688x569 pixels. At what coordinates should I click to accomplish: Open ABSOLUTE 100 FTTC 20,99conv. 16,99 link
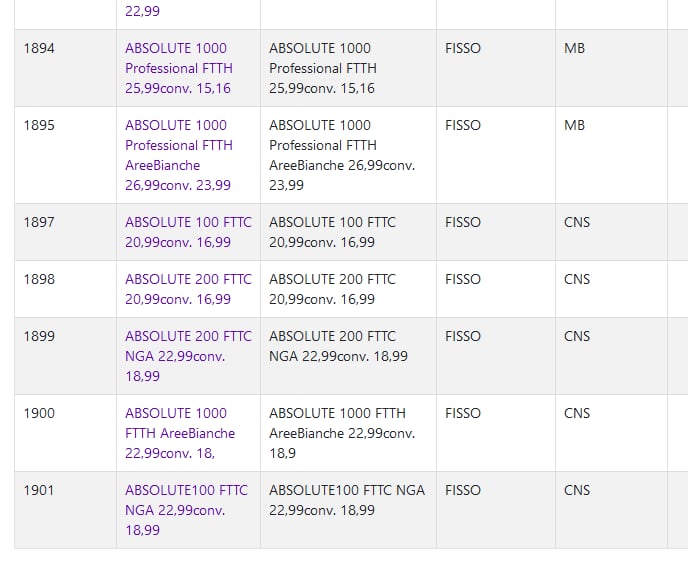pos(188,232)
